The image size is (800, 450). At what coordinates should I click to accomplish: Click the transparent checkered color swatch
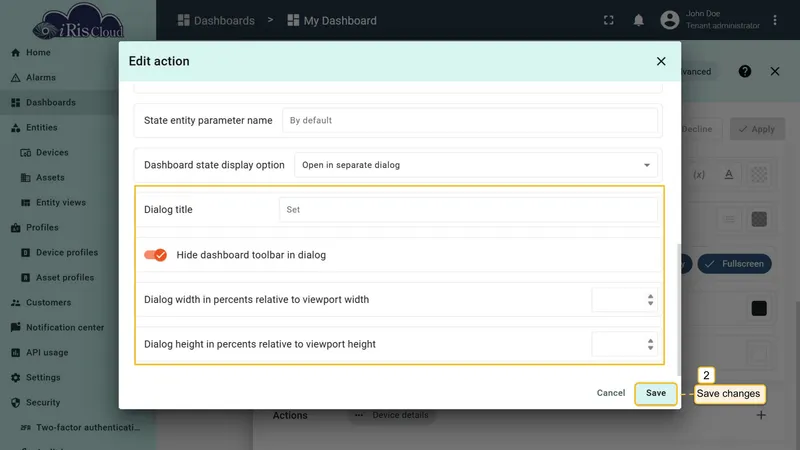759,174
